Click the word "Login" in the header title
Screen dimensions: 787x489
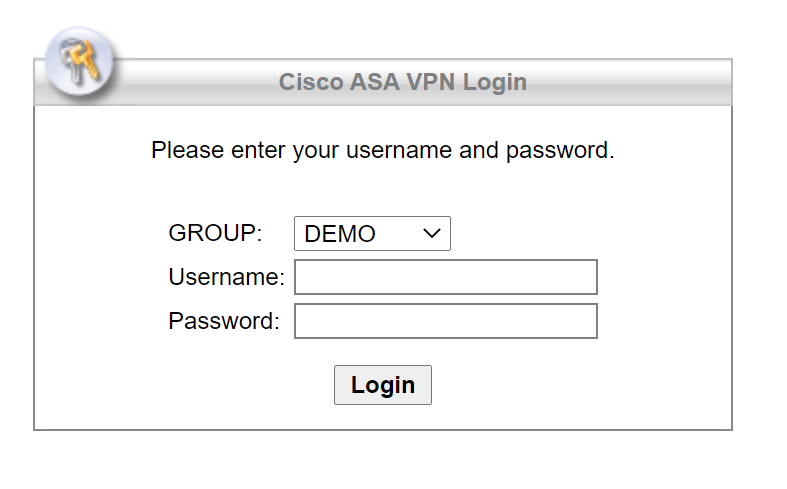coord(494,82)
